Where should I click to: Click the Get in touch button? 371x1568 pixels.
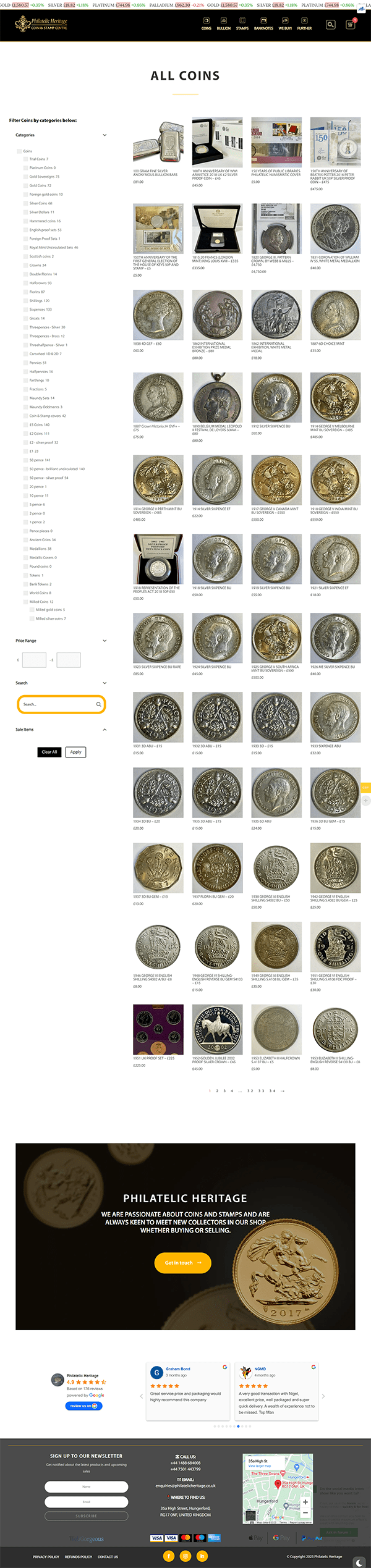coord(182,1263)
